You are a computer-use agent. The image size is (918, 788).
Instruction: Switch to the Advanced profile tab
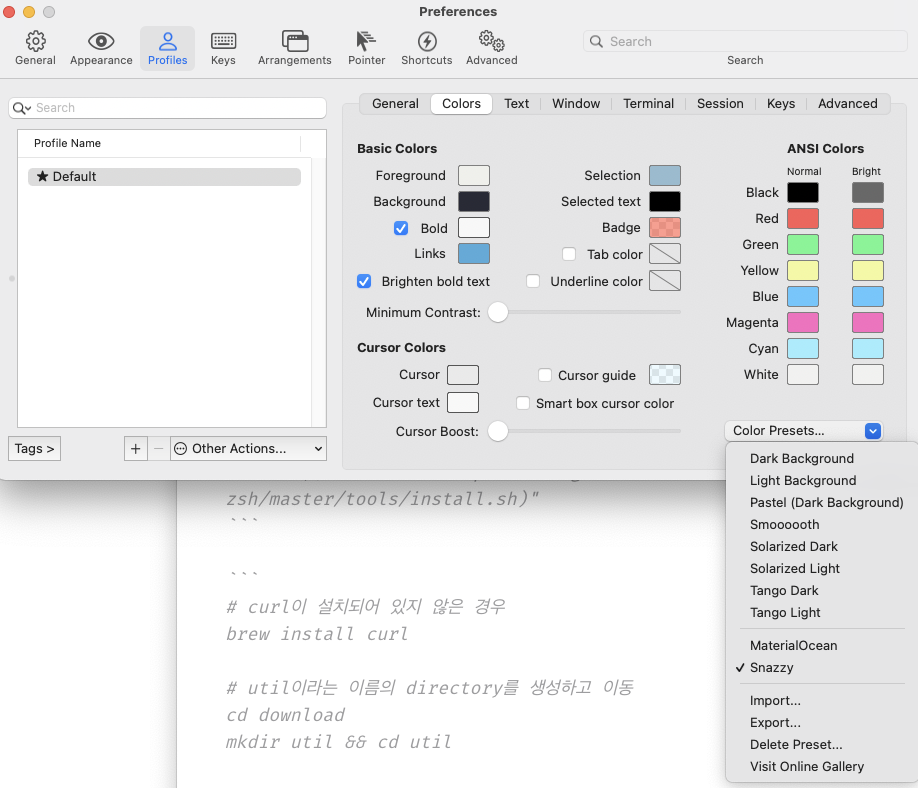[x=848, y=104]
